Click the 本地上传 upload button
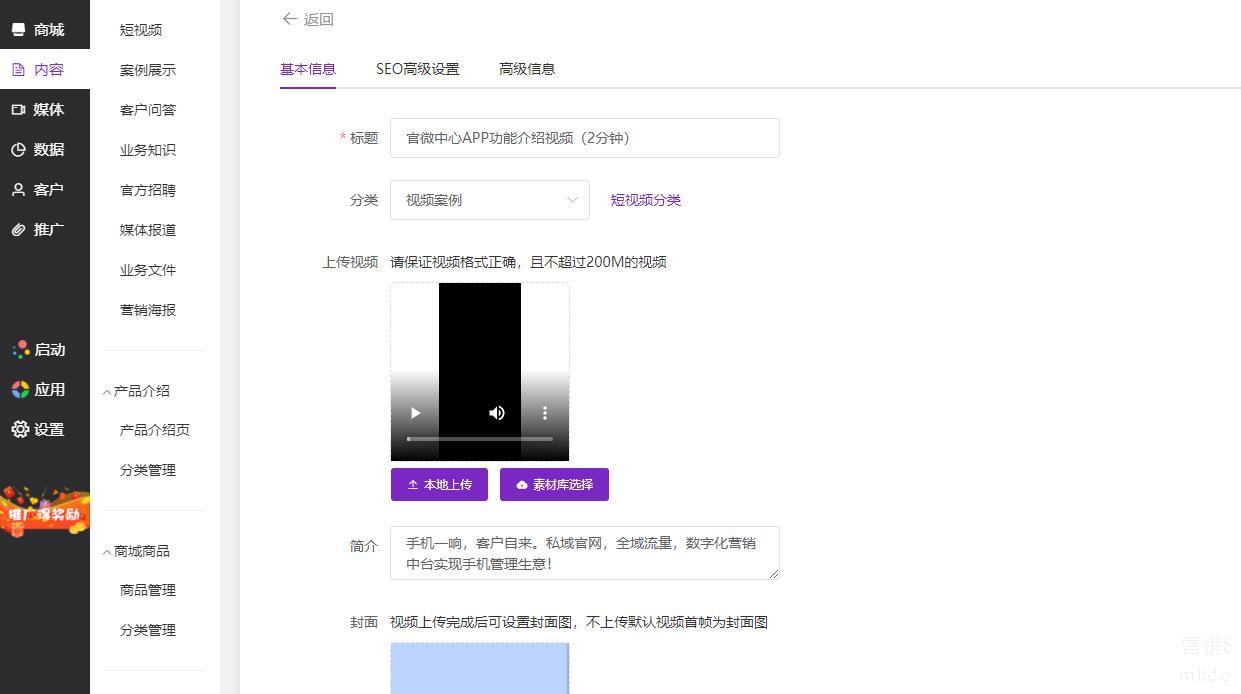The height and width of the screenshot is (694, 1241). tap(439, 485)
